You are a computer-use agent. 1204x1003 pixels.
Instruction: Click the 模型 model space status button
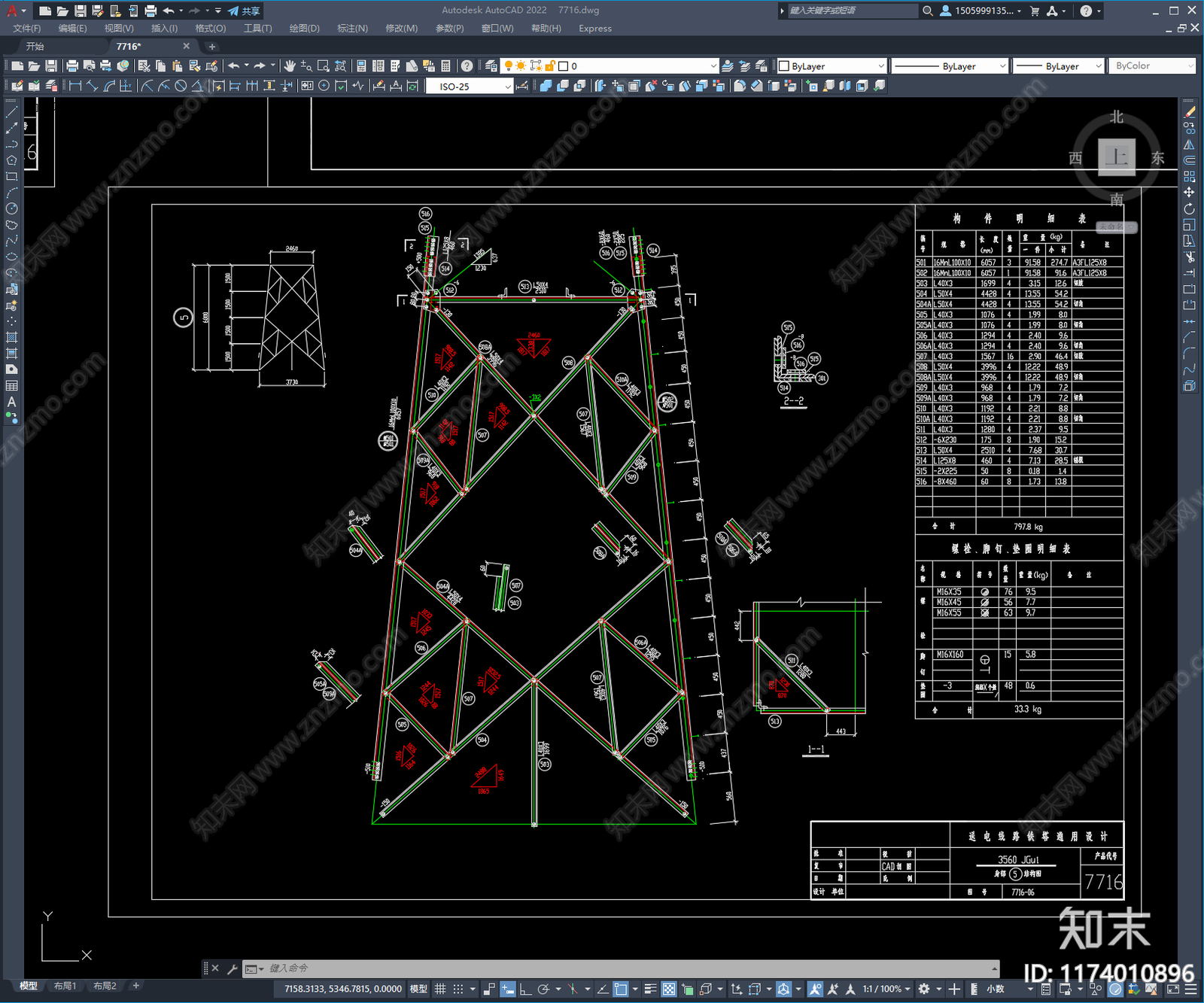[418, 989]
